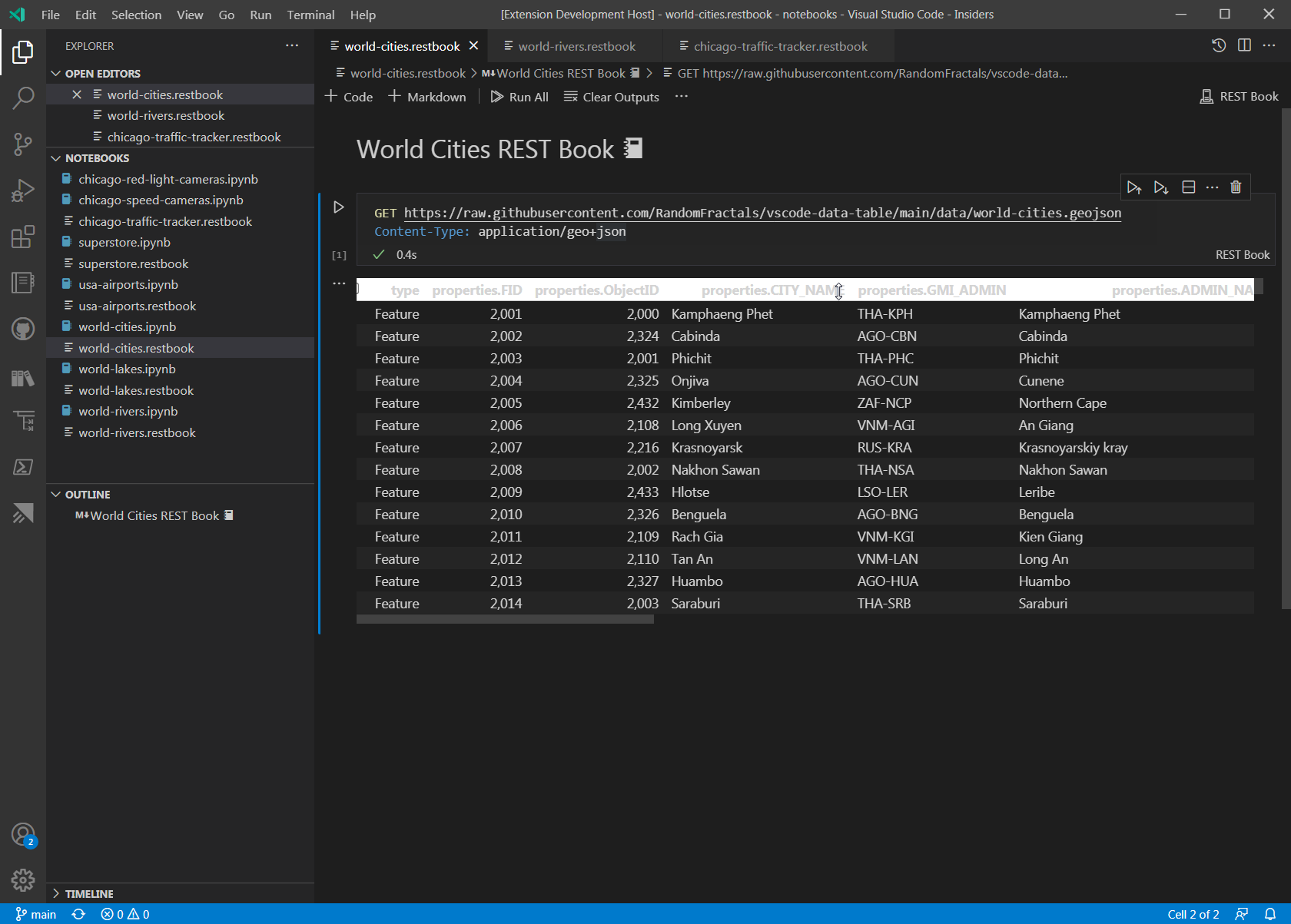Change cell language REST Book label
This screenshot has height=924, width=1291.
pos(1243,255)
